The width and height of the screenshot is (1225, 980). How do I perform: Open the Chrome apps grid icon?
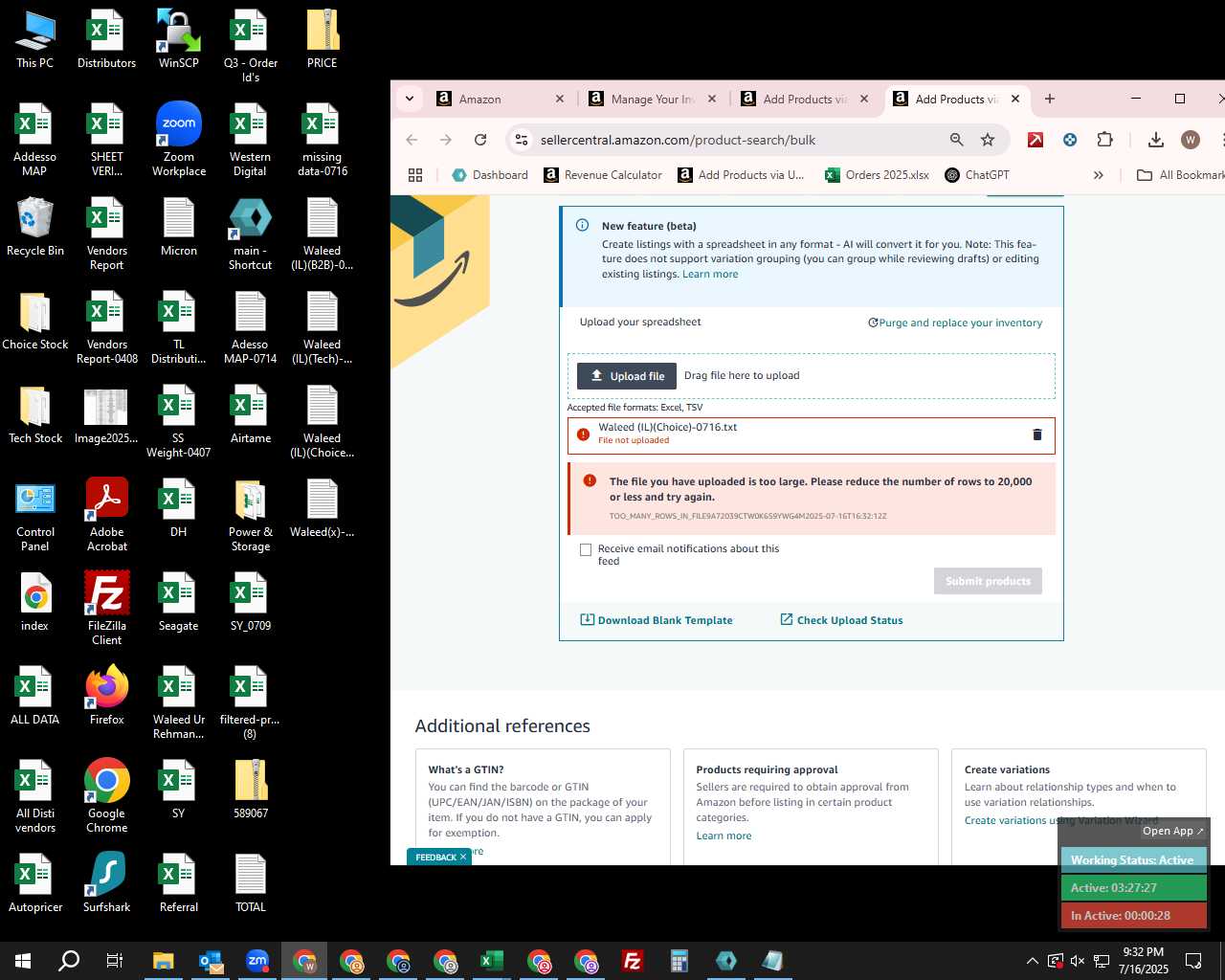click(415, 175)
